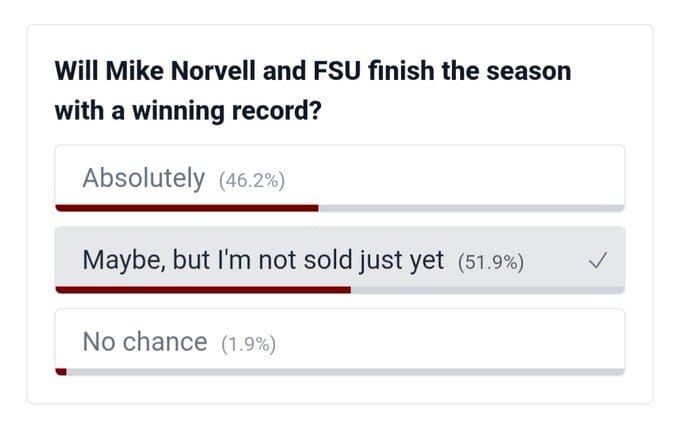680x428 pixels.
Task: Click the 1.9% result percentage
Action: [x=246, y=344]
